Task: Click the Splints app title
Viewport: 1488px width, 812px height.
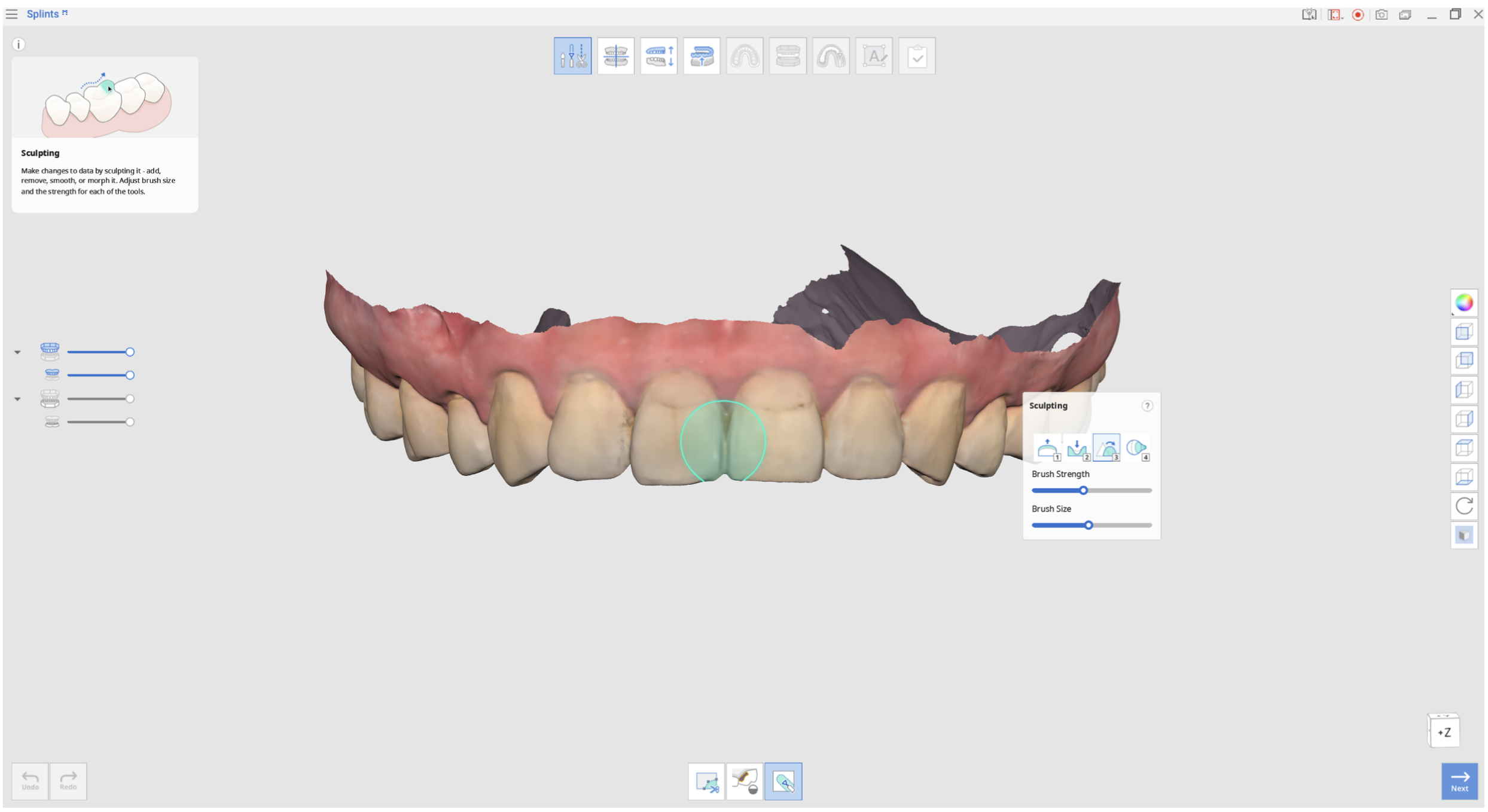Action: point(42,14)
